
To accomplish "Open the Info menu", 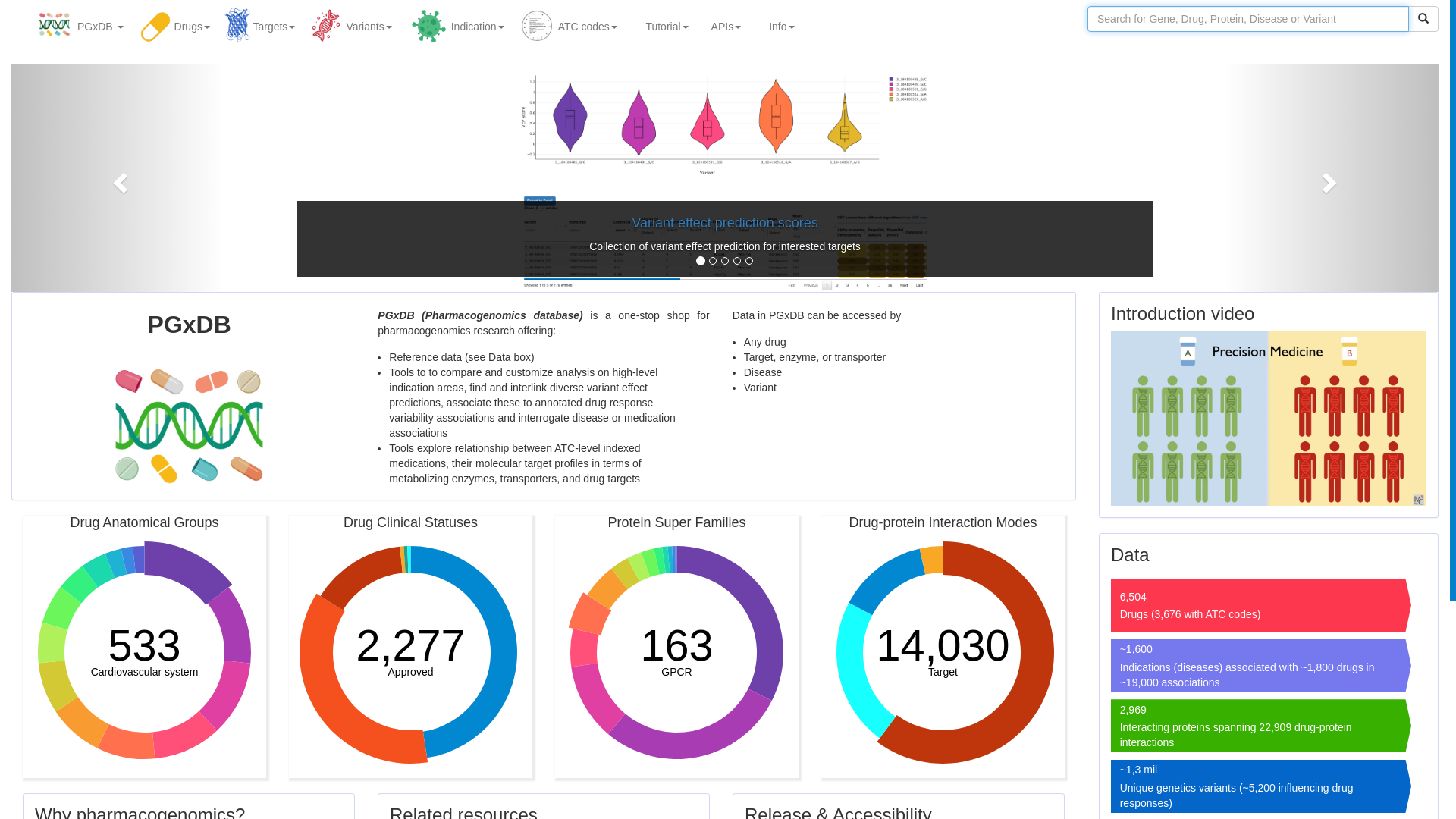I will pos(781,27).
